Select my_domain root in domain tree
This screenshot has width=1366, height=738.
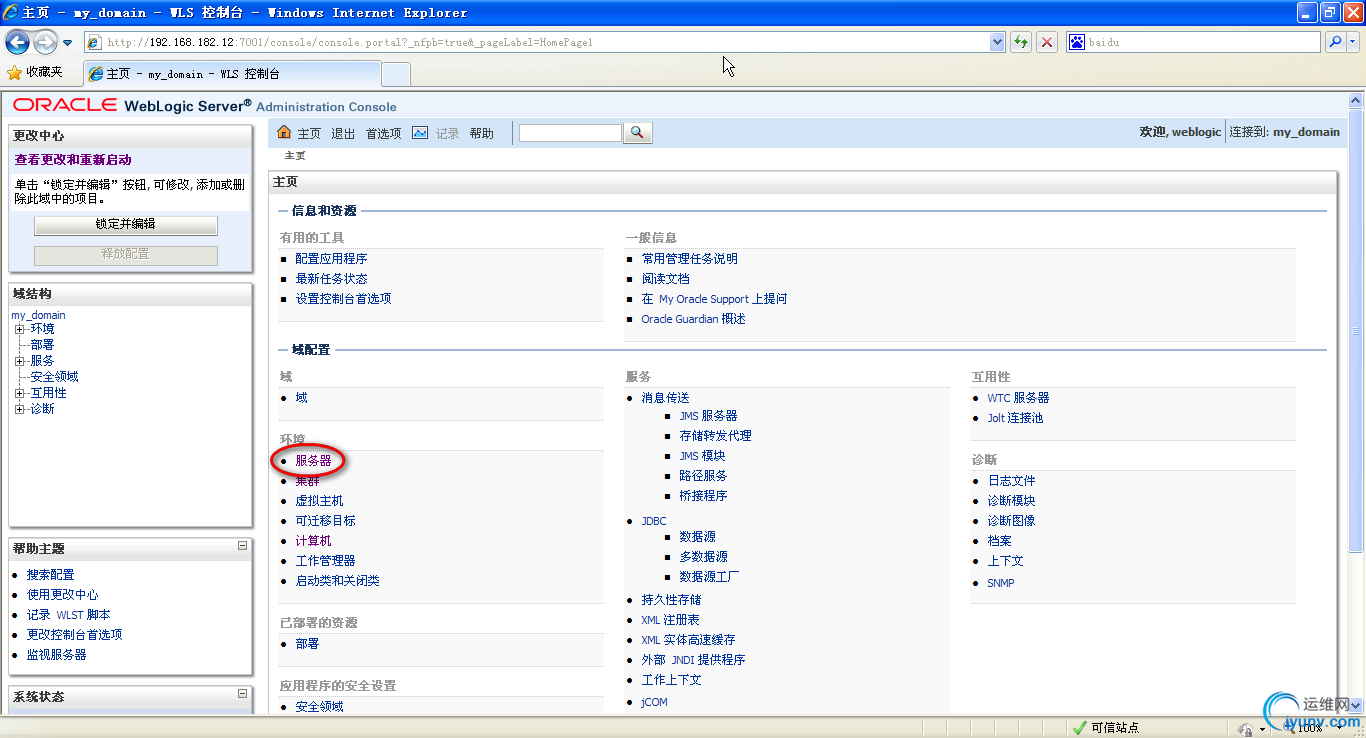[x=39, y=315]
